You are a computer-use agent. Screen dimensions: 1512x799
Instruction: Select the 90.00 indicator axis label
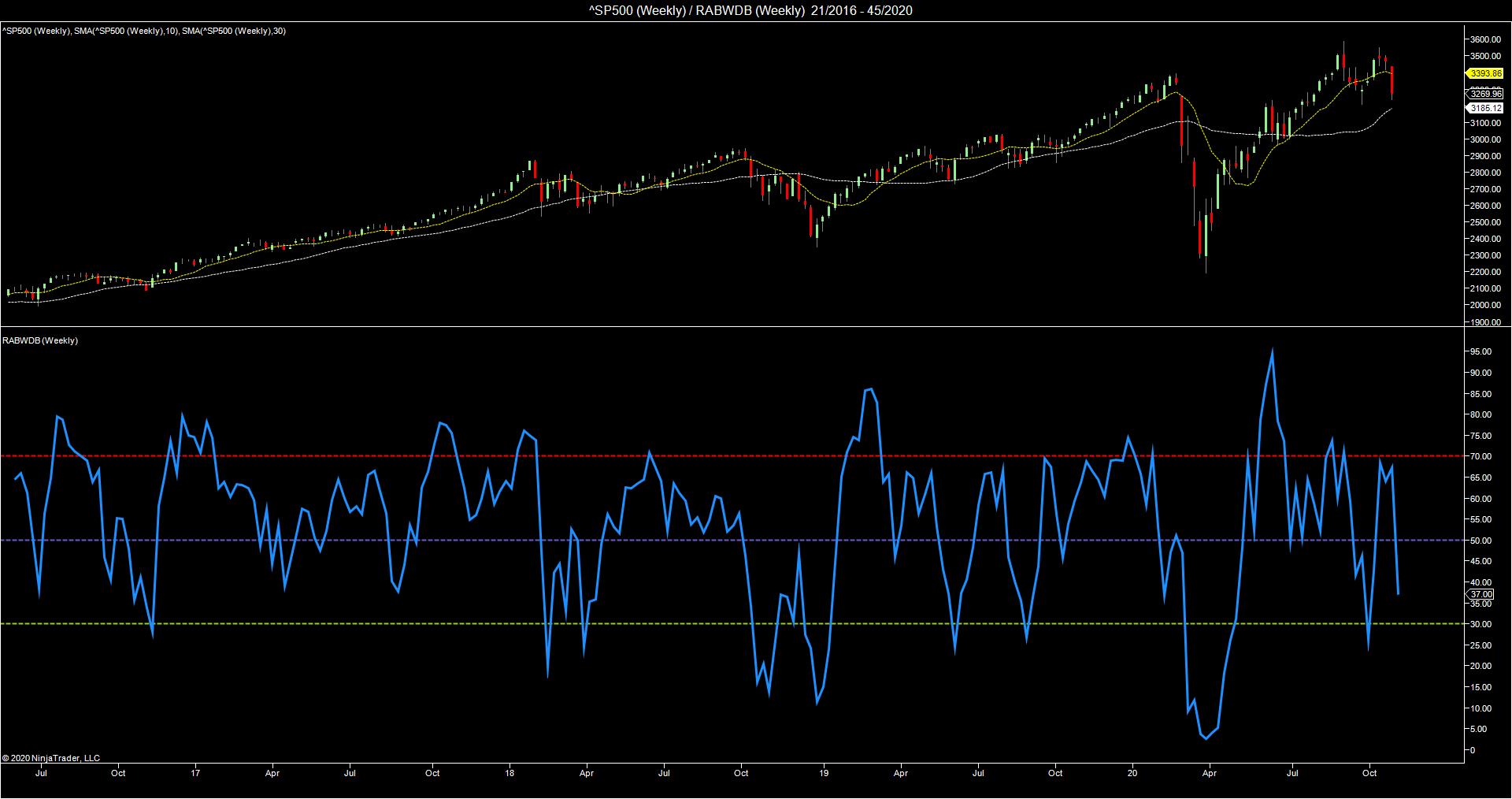[x=1480, y=373]
